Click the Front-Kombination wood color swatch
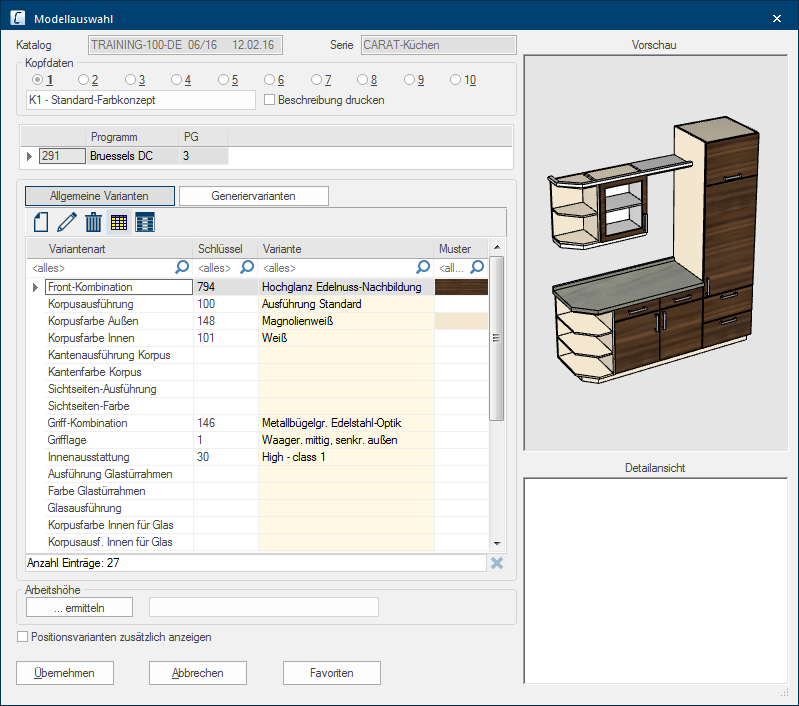This screenshot has height=706, width=799. tap(461, 287)
